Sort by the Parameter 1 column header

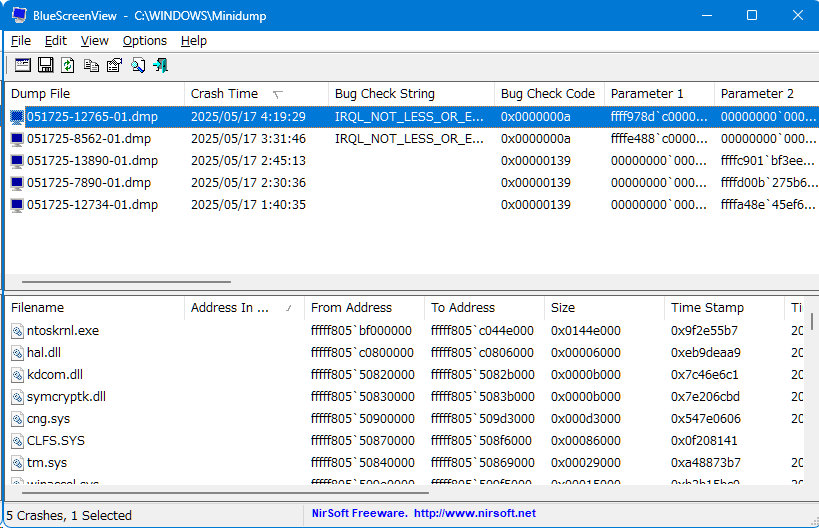[x=659, y=93]
